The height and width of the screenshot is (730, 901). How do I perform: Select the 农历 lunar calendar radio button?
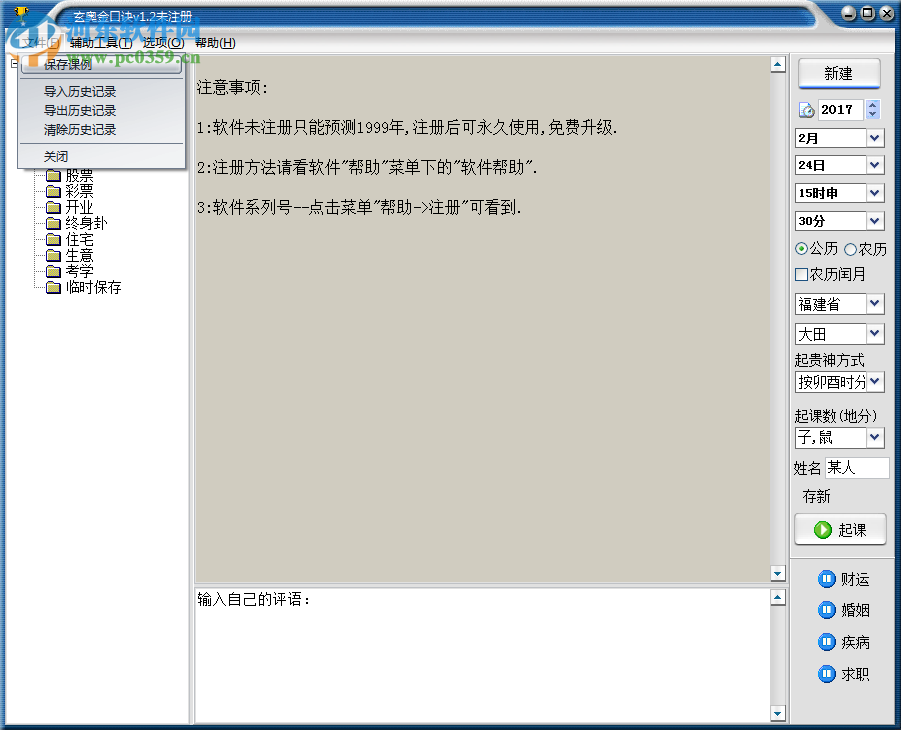tap(849, 248)
